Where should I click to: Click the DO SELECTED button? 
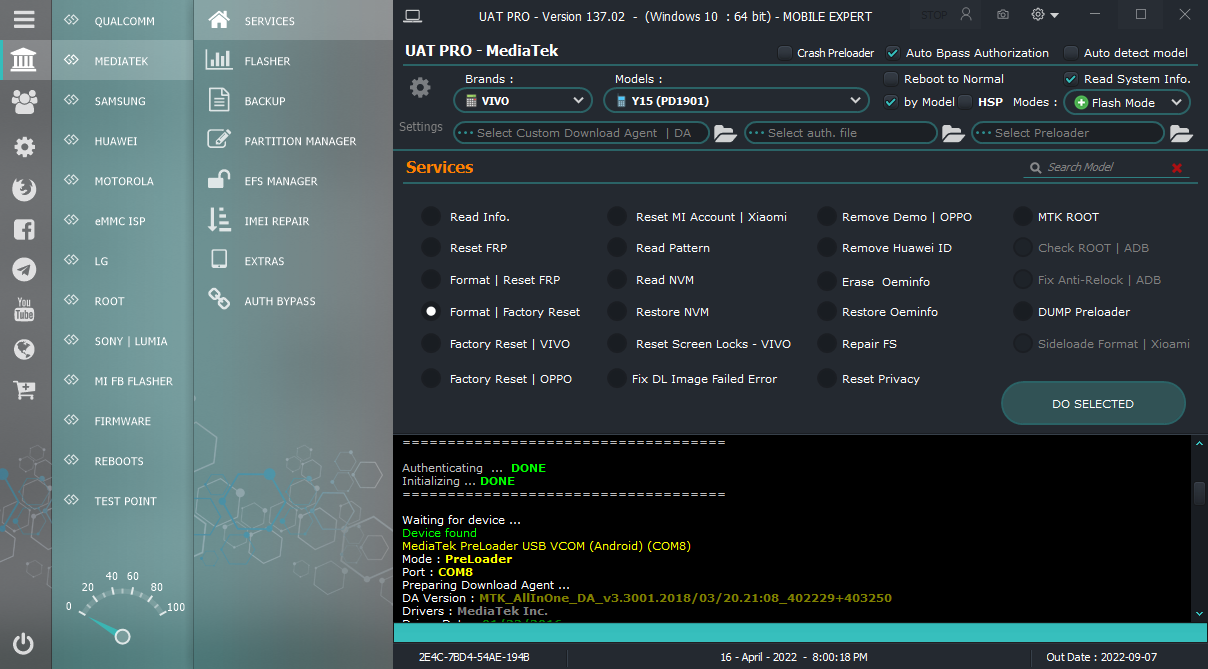(1093, 404)
